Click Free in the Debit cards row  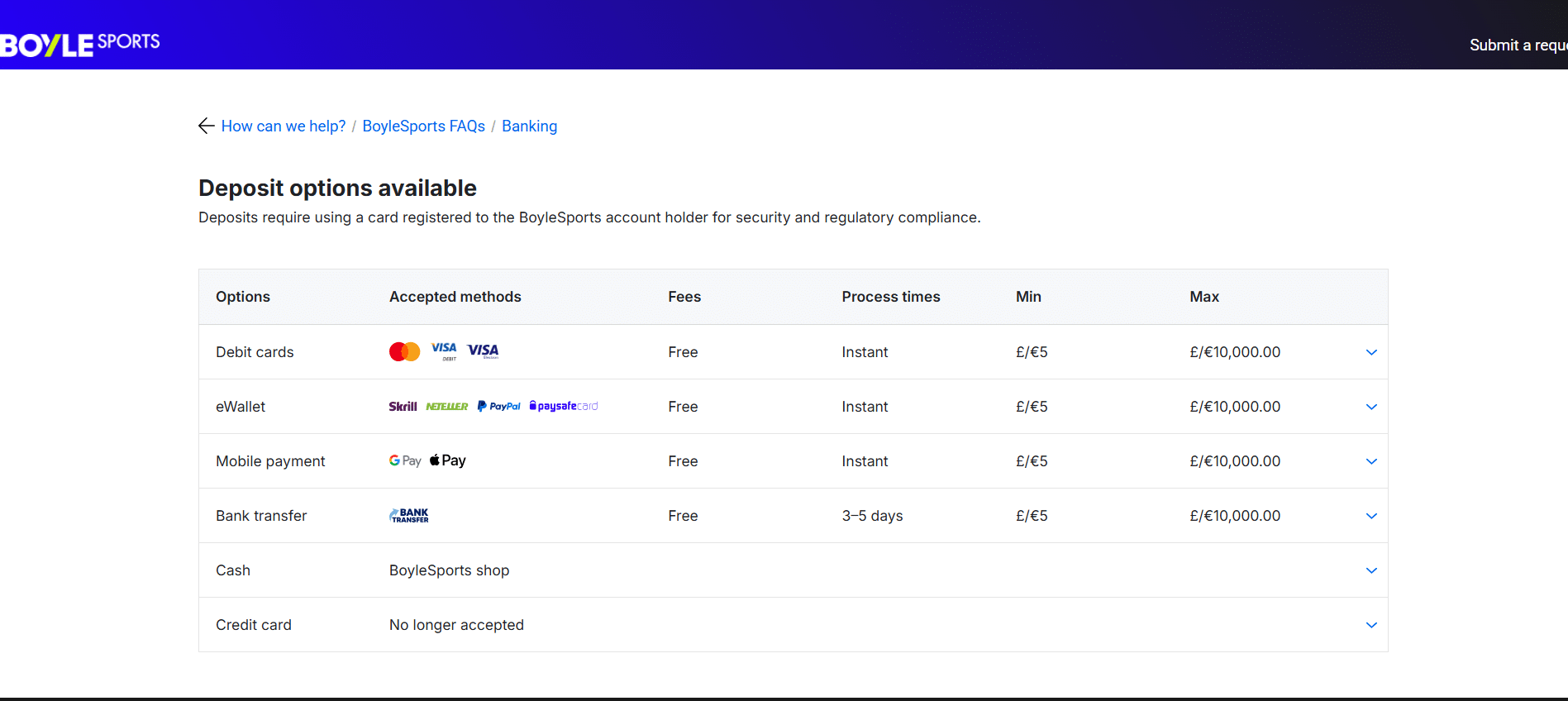(x=683, y=352)
